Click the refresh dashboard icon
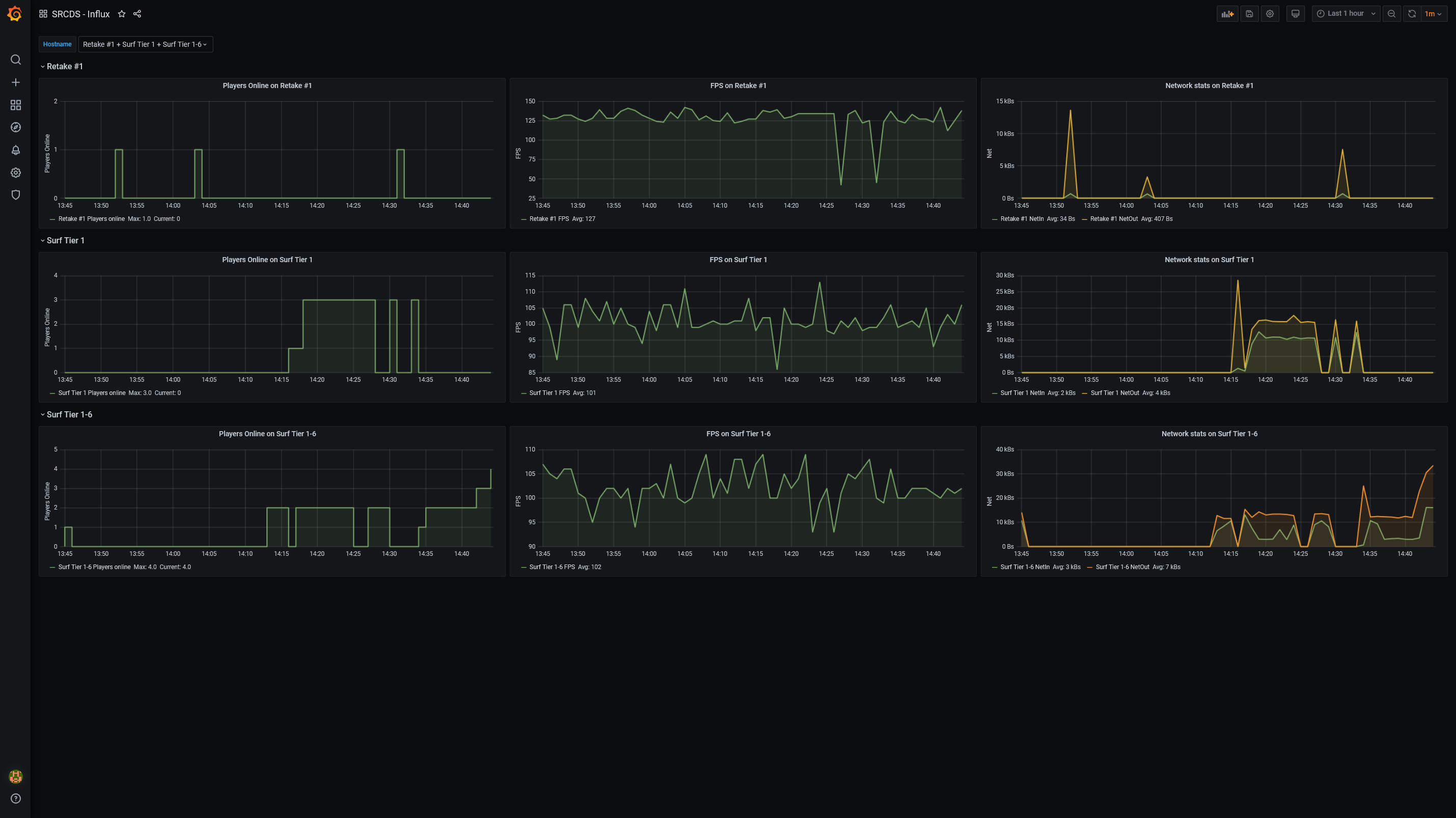This screenshot has width=1456, height=818. 1411,14
